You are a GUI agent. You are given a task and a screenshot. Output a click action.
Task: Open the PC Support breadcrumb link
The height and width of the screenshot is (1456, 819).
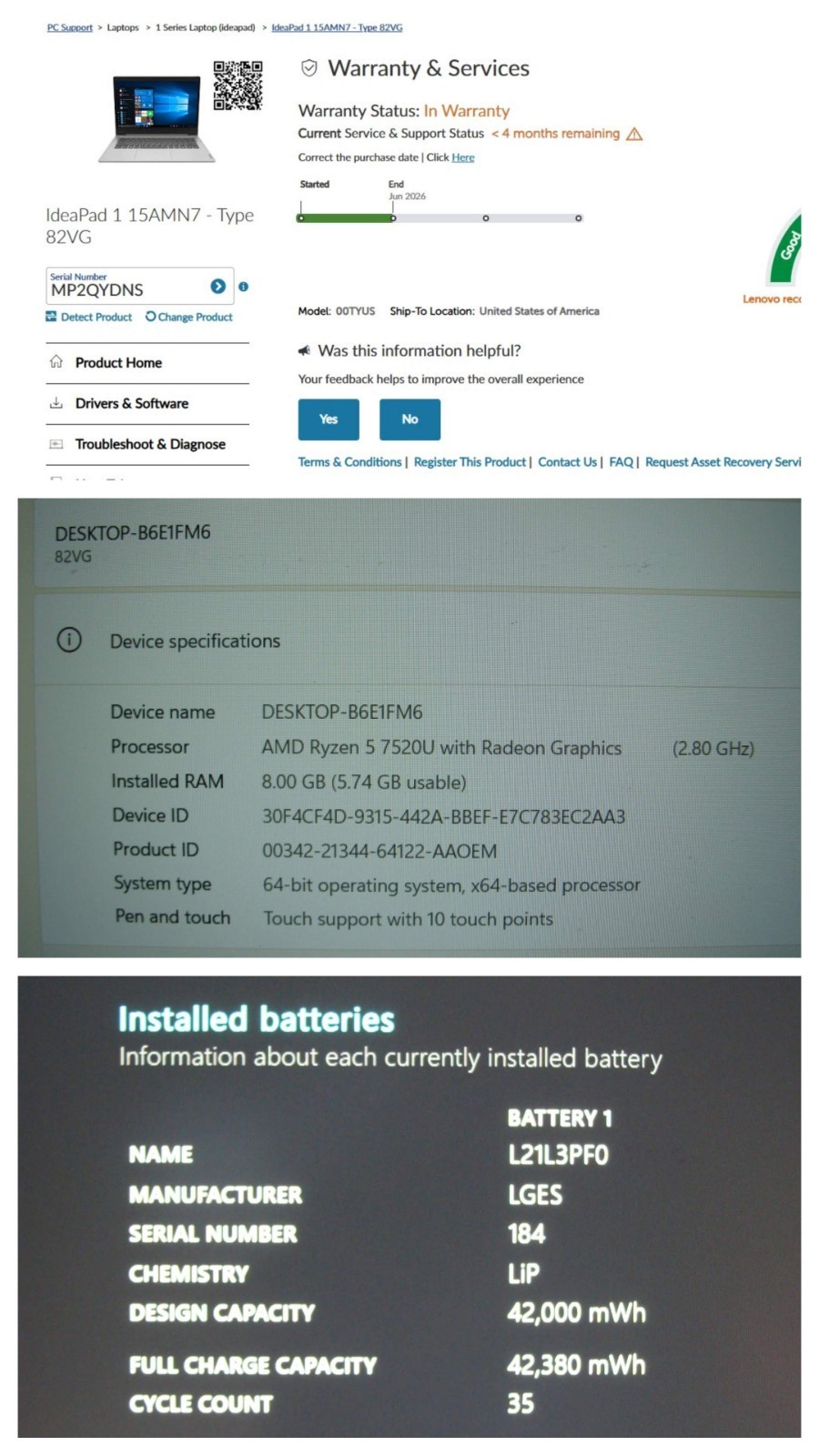tap(69, 27)
